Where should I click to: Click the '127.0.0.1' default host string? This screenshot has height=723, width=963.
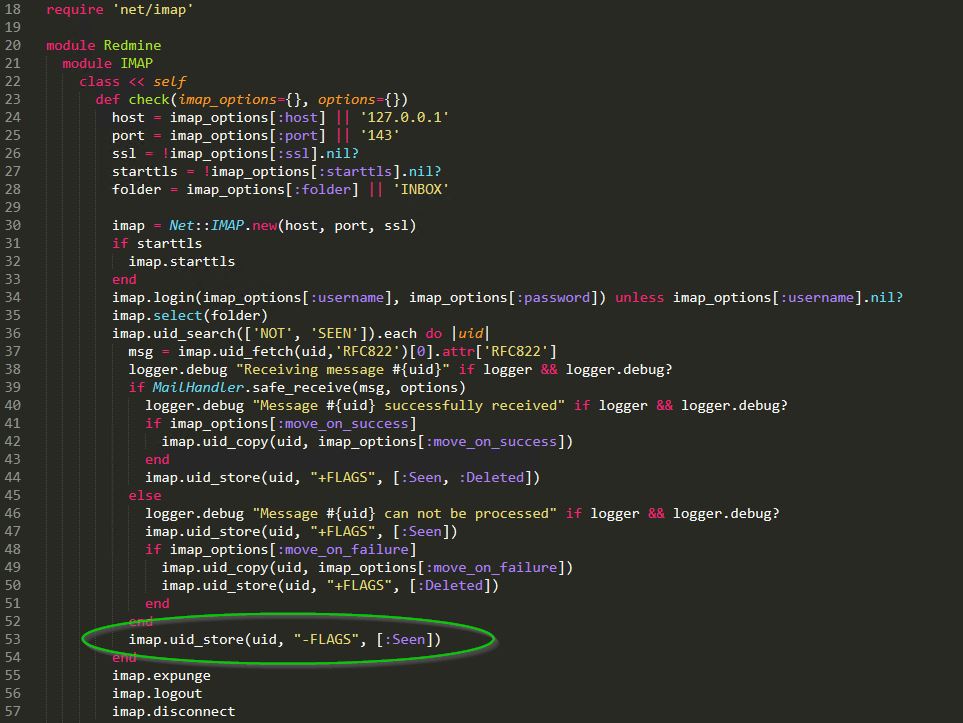point(404,117)
